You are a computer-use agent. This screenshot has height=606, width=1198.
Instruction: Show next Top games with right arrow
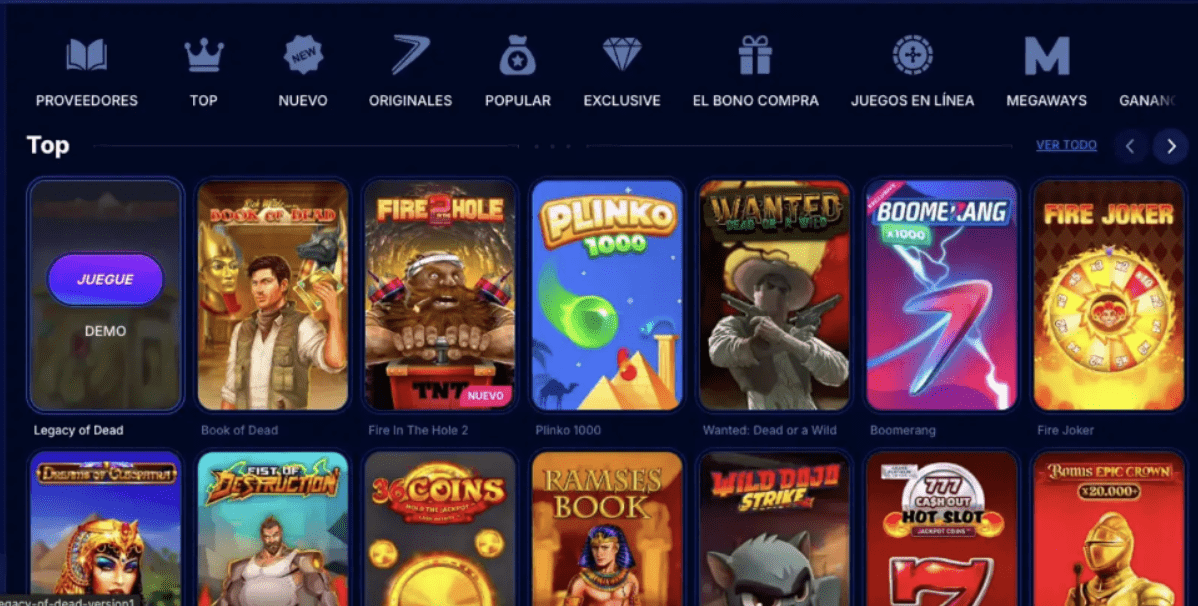click(x=1170, y=146)
